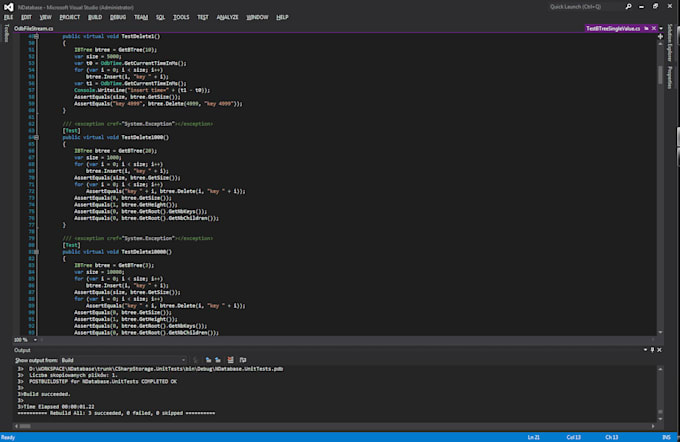Select the TestBTreeSingleValue.cs tab
The height and width of the screenshot is (442, 680).
pos(613,28)
